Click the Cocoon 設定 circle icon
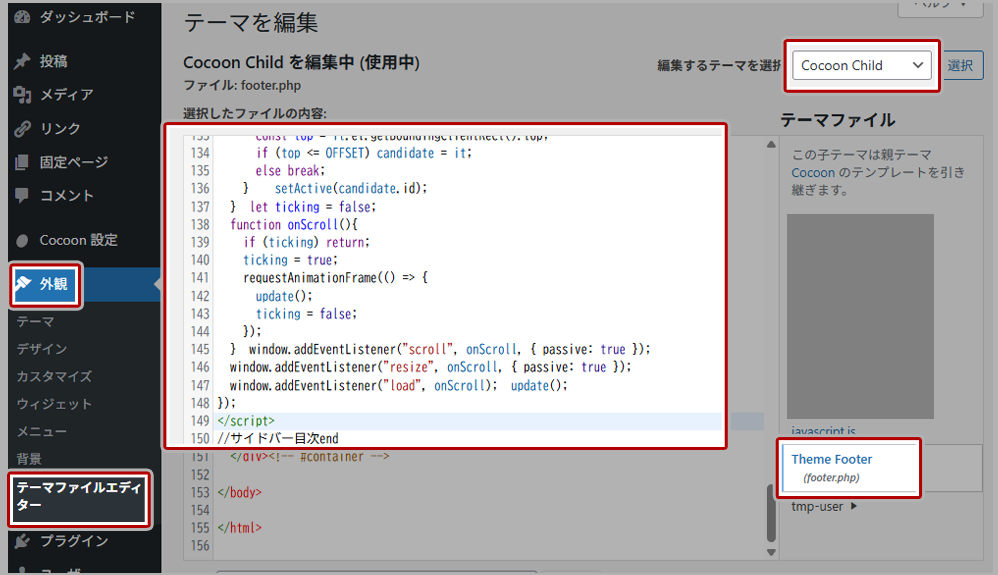Image resolution: width=998 pixels, height=575 pixels. point(22,240)
